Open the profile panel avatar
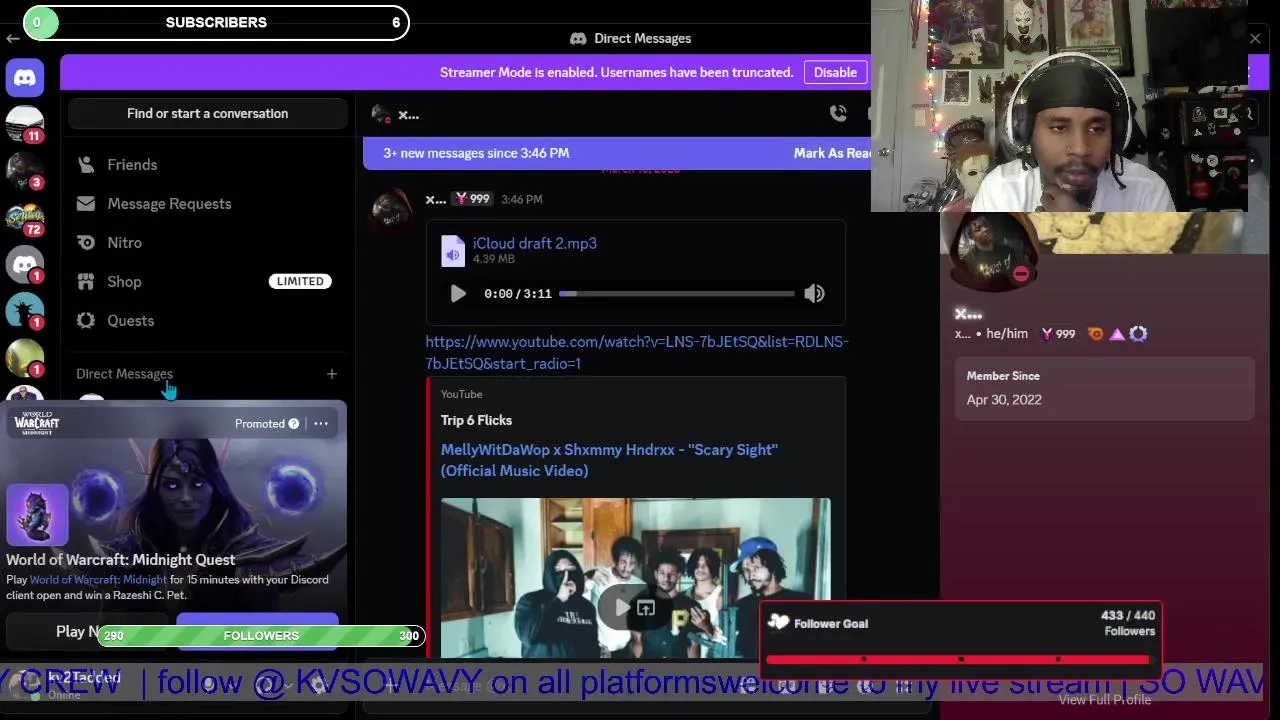1280x720 pixels. pos(993,250)
